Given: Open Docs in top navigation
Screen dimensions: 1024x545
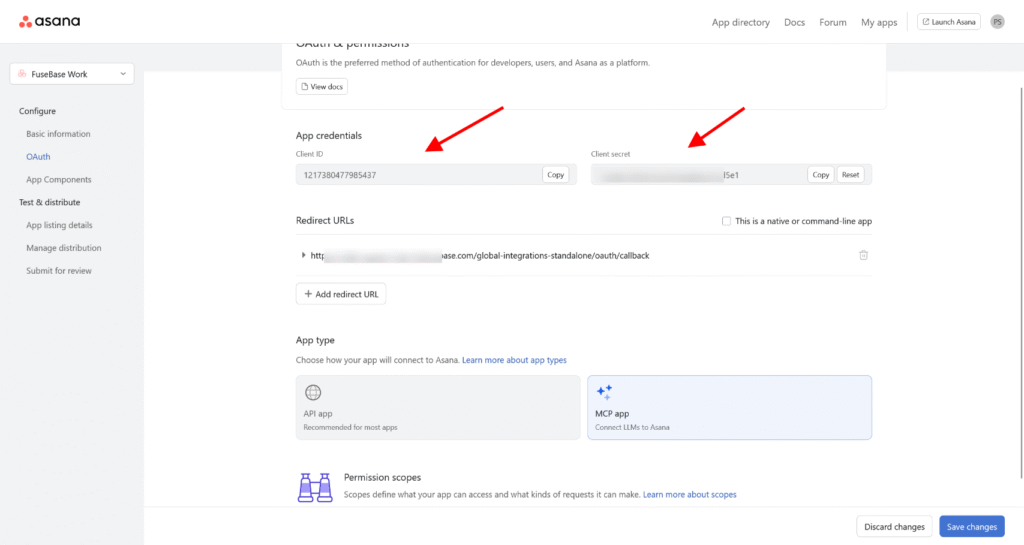Looking at the screenshot, I should pyautogui.click(x=794, y=22).
